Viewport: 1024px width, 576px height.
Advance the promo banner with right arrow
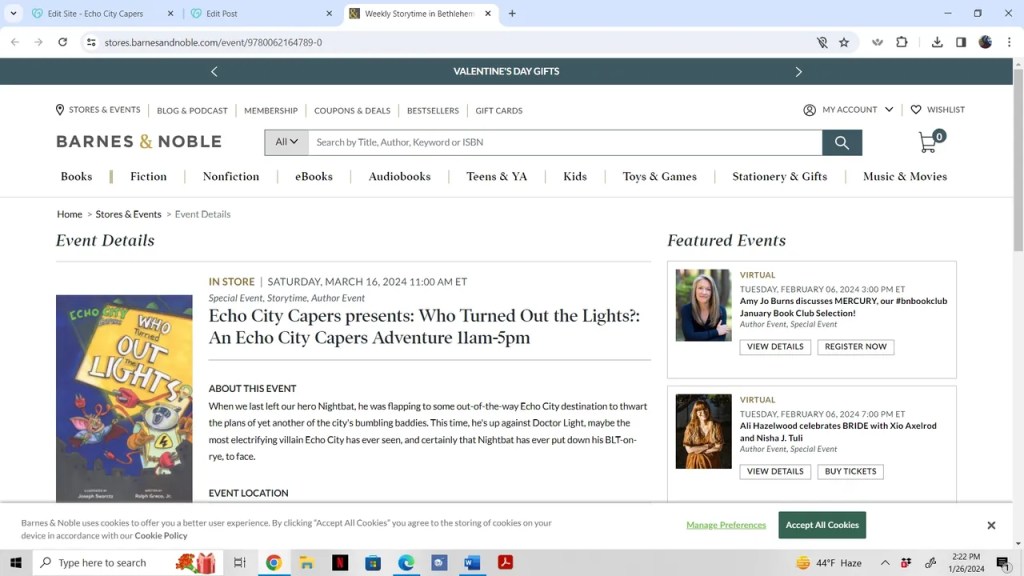pyautogui.click(x=798, y=72)
